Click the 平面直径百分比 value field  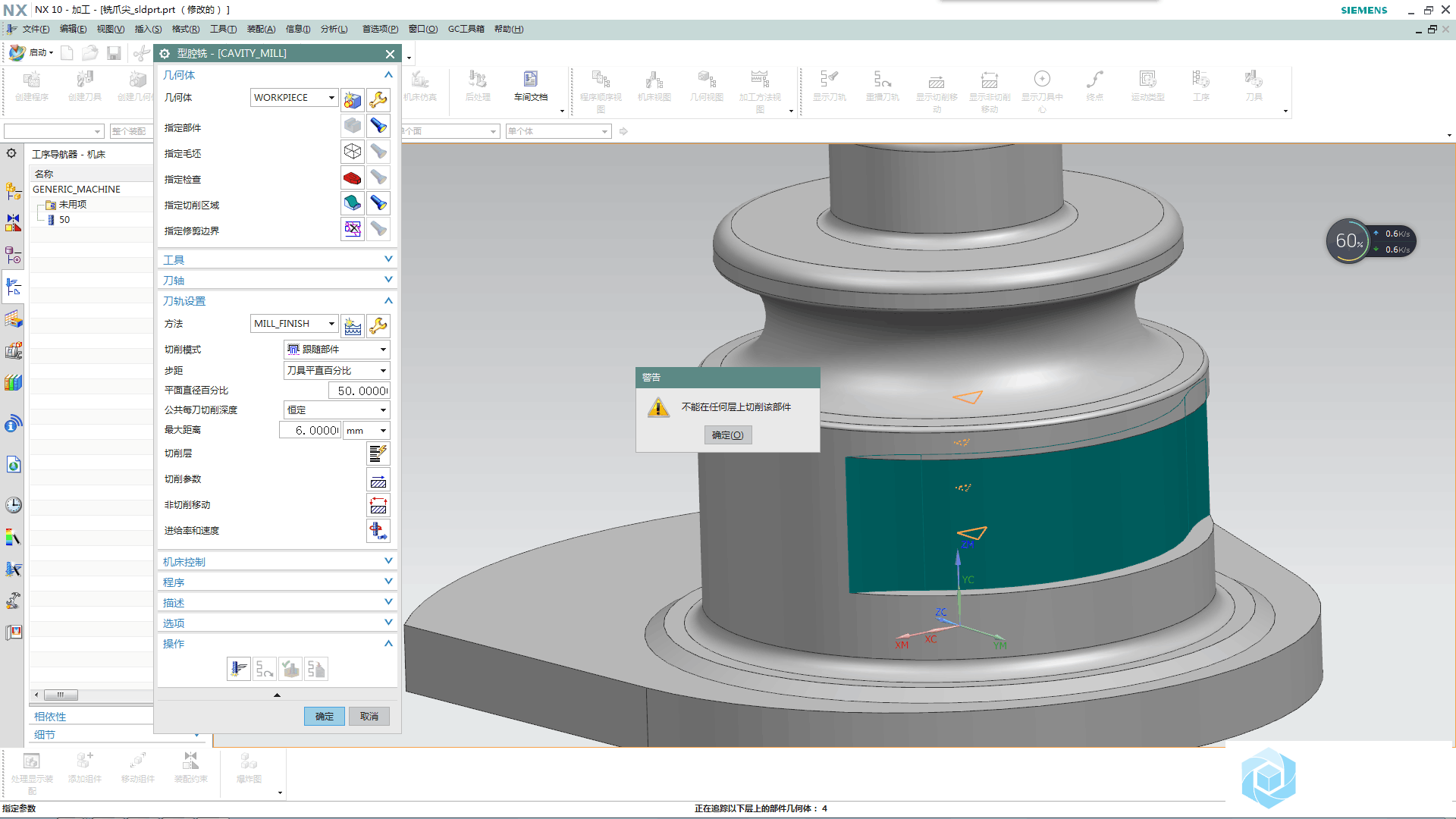point(359,391)
